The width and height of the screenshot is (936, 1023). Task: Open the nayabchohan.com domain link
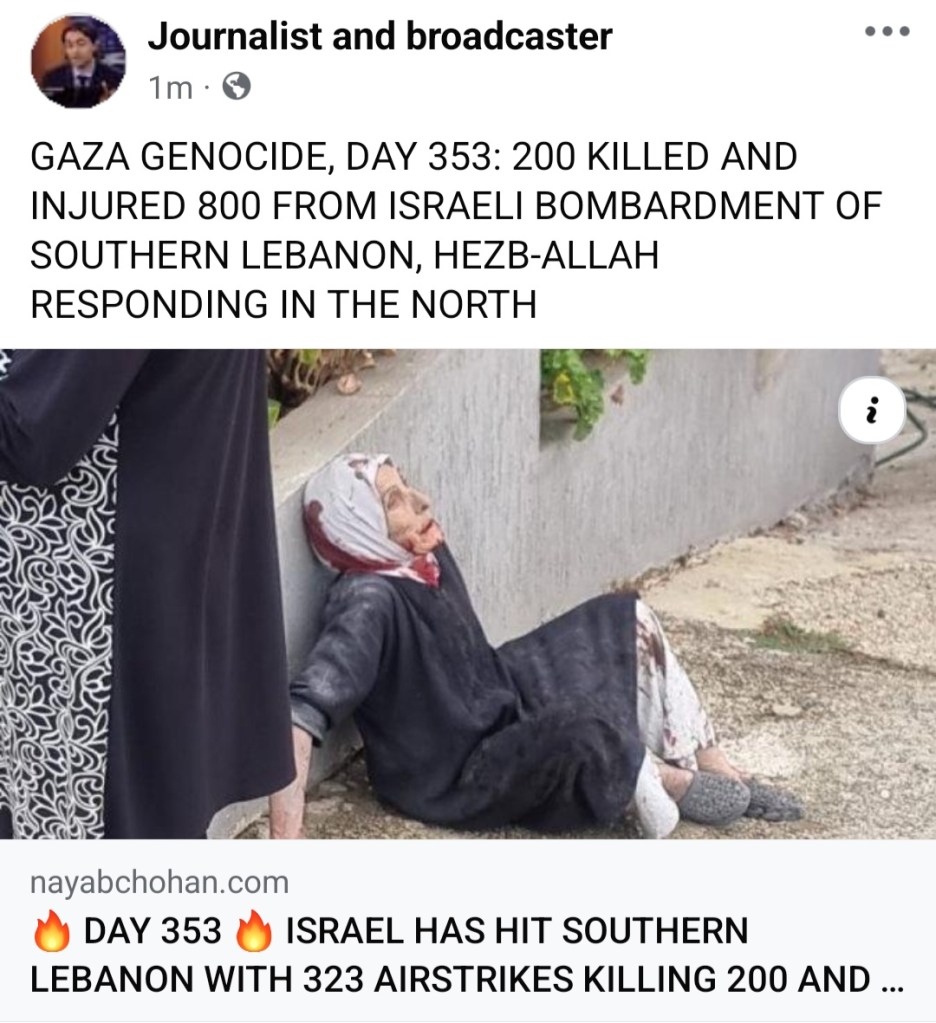click(x=160, y=882)
